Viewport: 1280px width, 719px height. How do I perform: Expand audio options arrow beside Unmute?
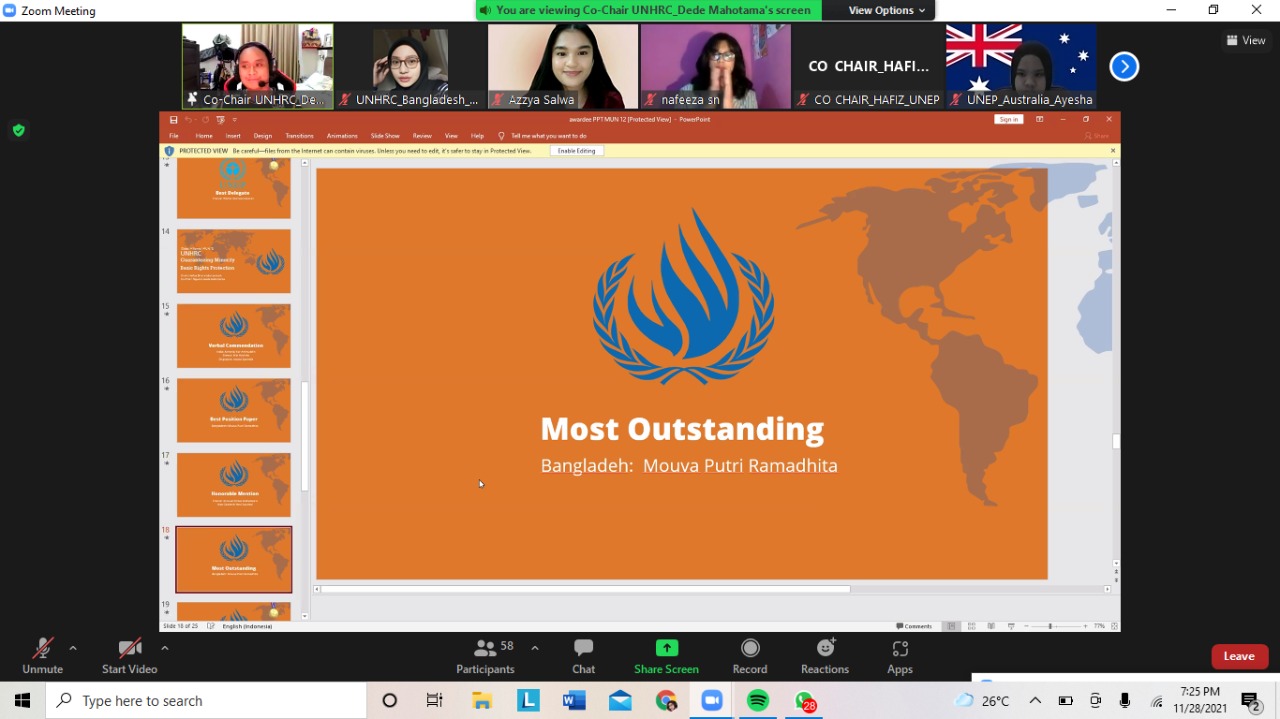point(73,648)
